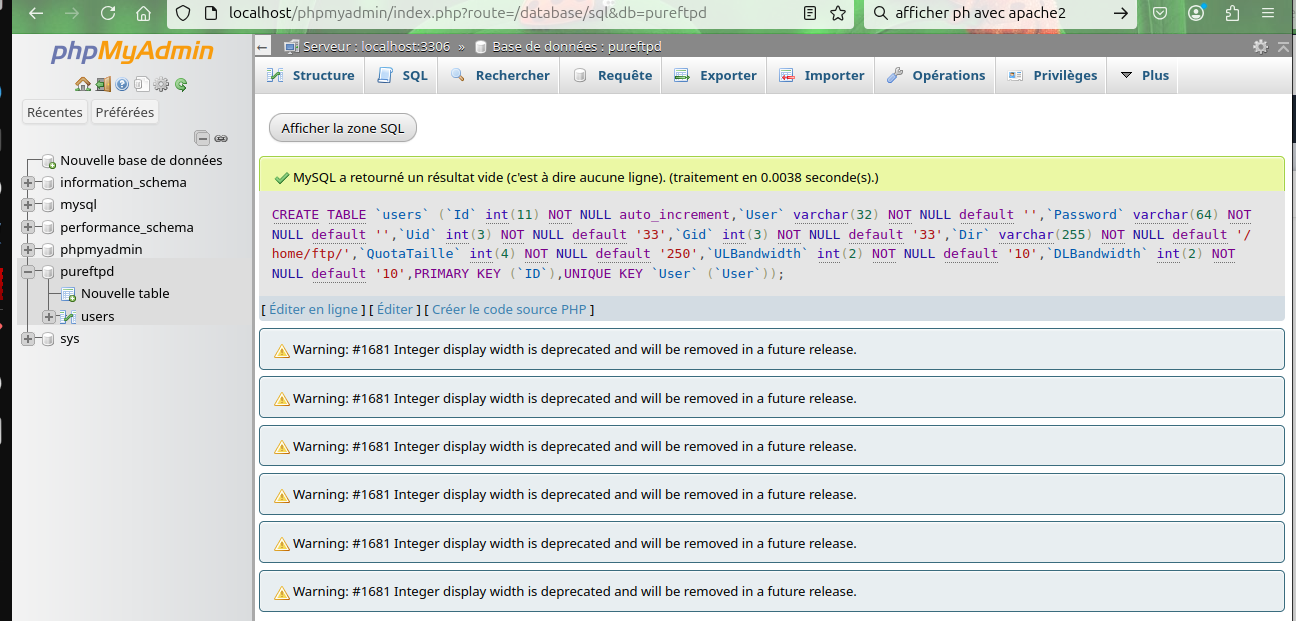Open navigation panel settings gear icon
This screenshot has height=621, width=1296.
tap(161, 85)
